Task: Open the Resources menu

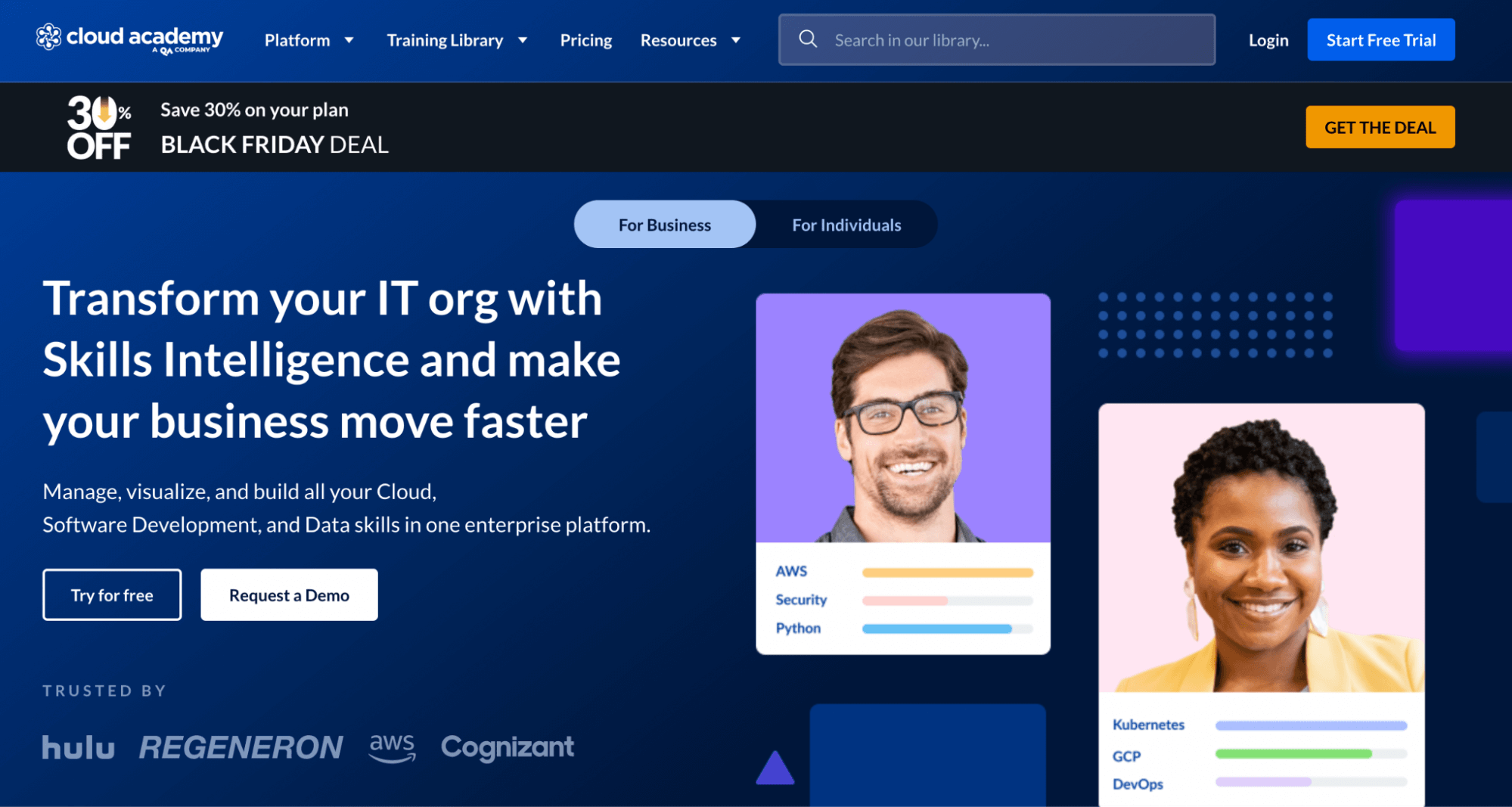Action: [678, 40]
